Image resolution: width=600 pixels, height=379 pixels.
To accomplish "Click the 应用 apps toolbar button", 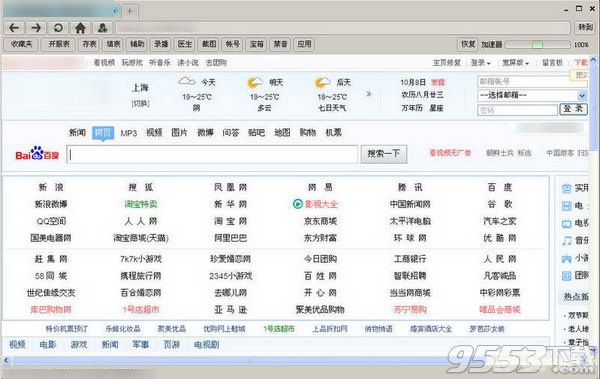I will [304, 44].
